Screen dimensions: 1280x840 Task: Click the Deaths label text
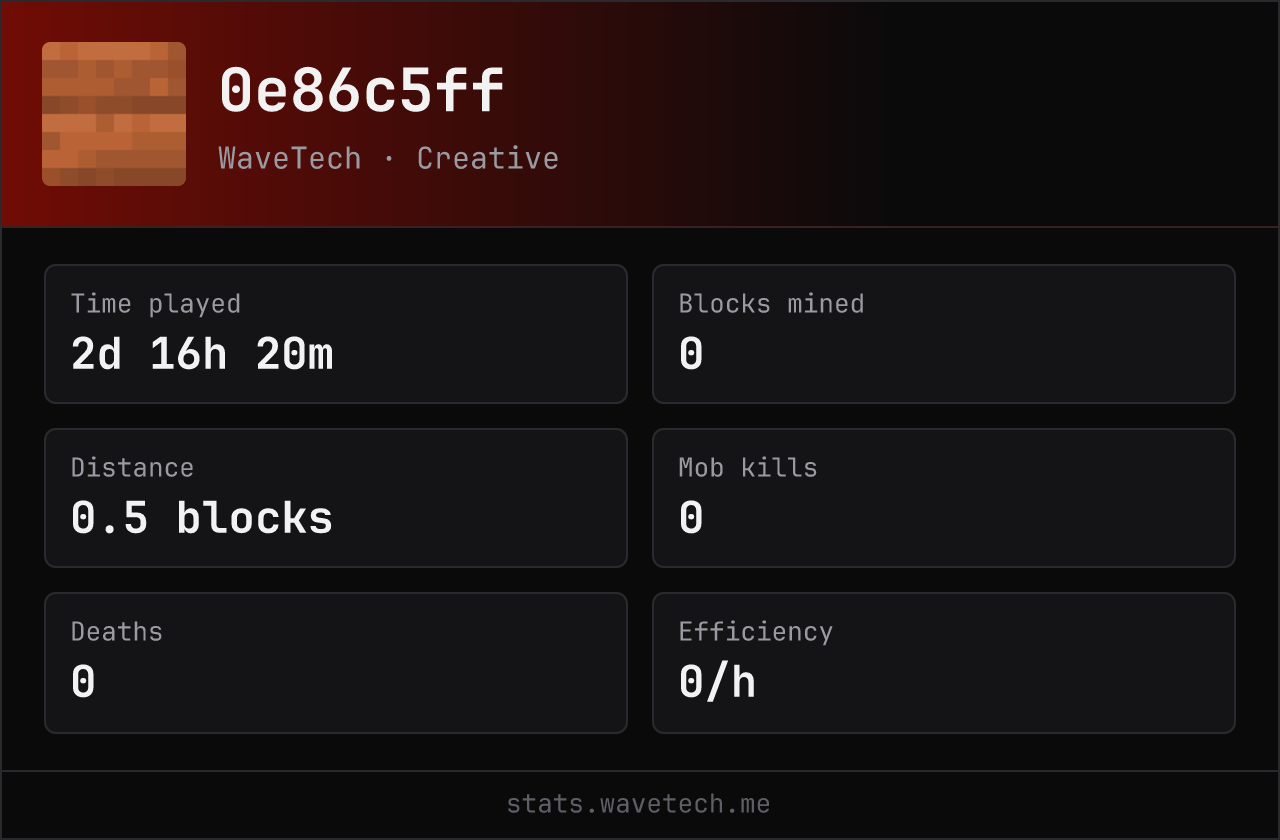pos(117,632)
